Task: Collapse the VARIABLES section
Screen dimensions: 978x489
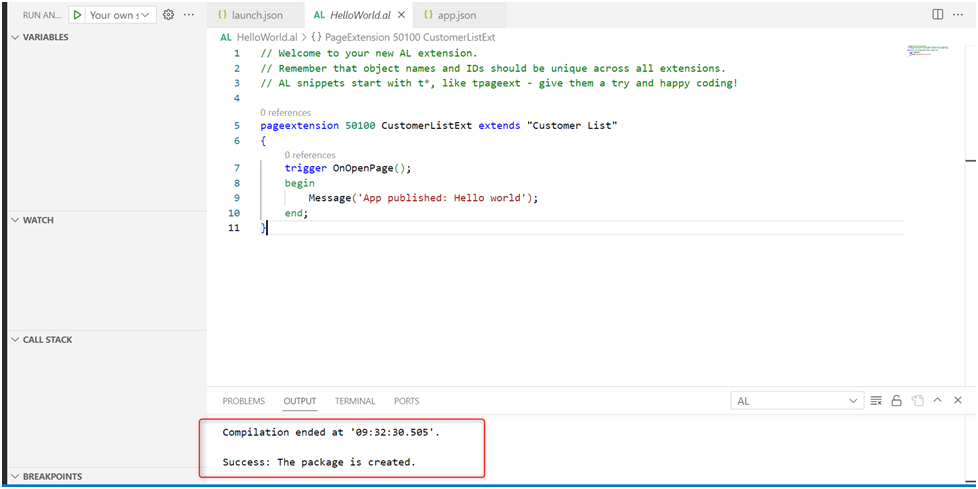Action: tap(14, 37)
